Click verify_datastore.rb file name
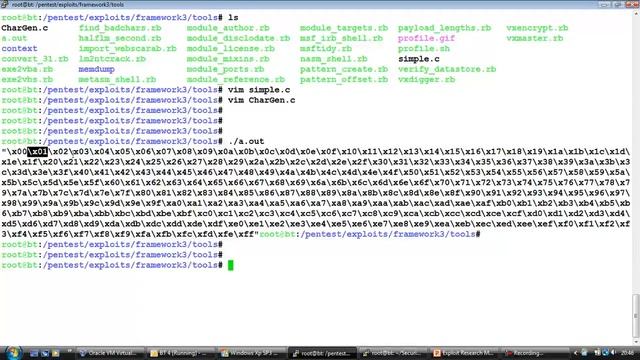Screen dimensions: 640x360 447,69
